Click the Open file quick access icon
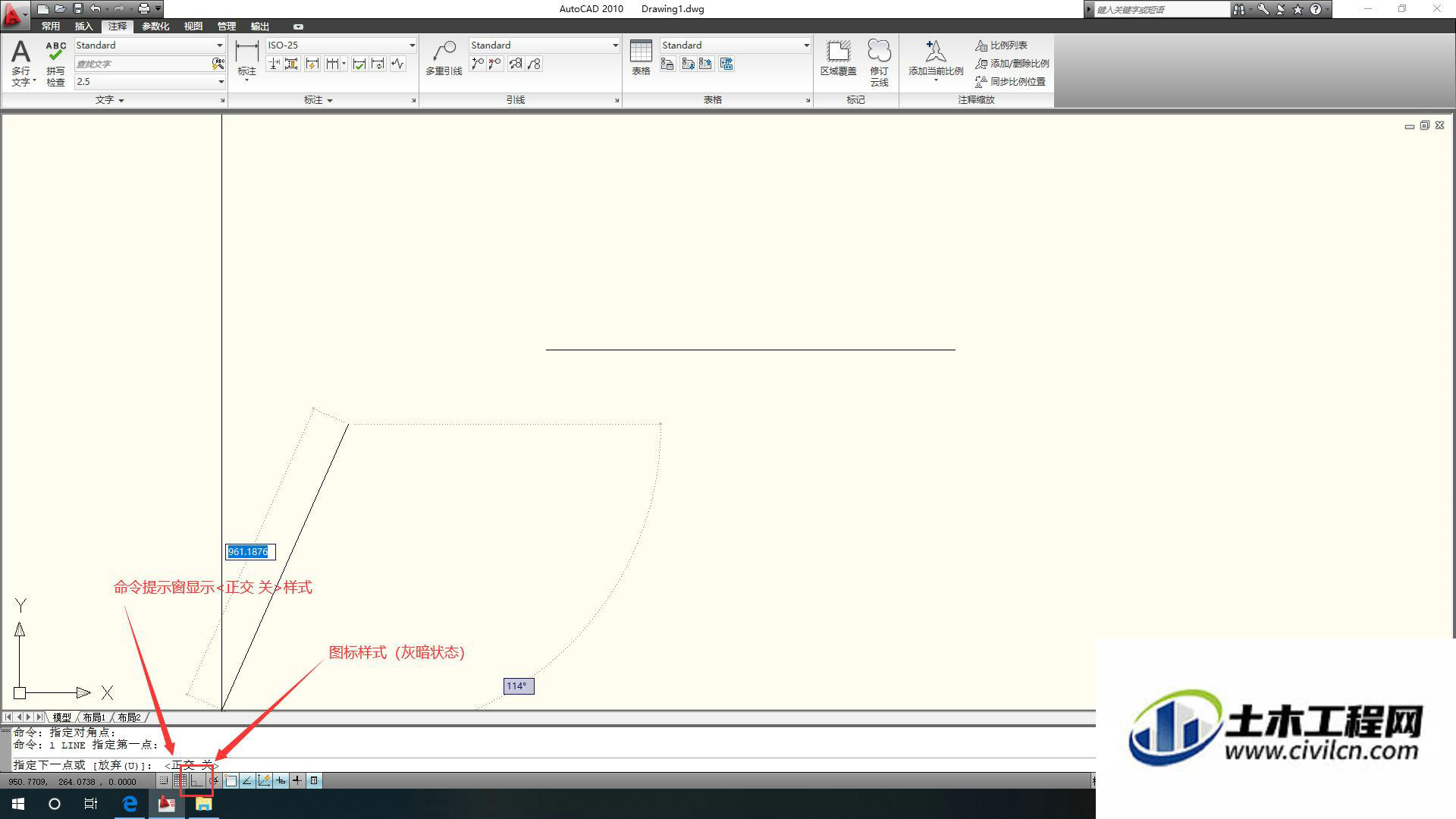The height and width of the screenshot is (819, 1456). 60,9
